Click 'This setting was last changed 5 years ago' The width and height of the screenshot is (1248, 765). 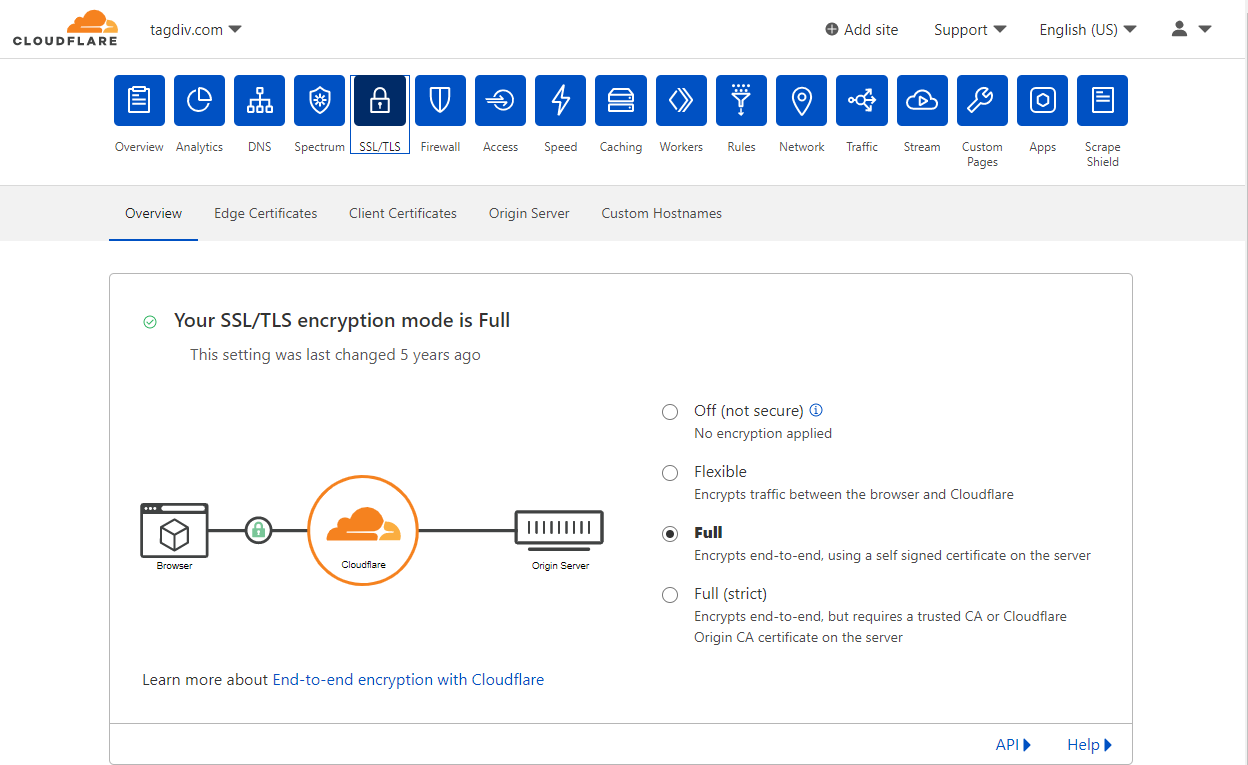[335, 355]
